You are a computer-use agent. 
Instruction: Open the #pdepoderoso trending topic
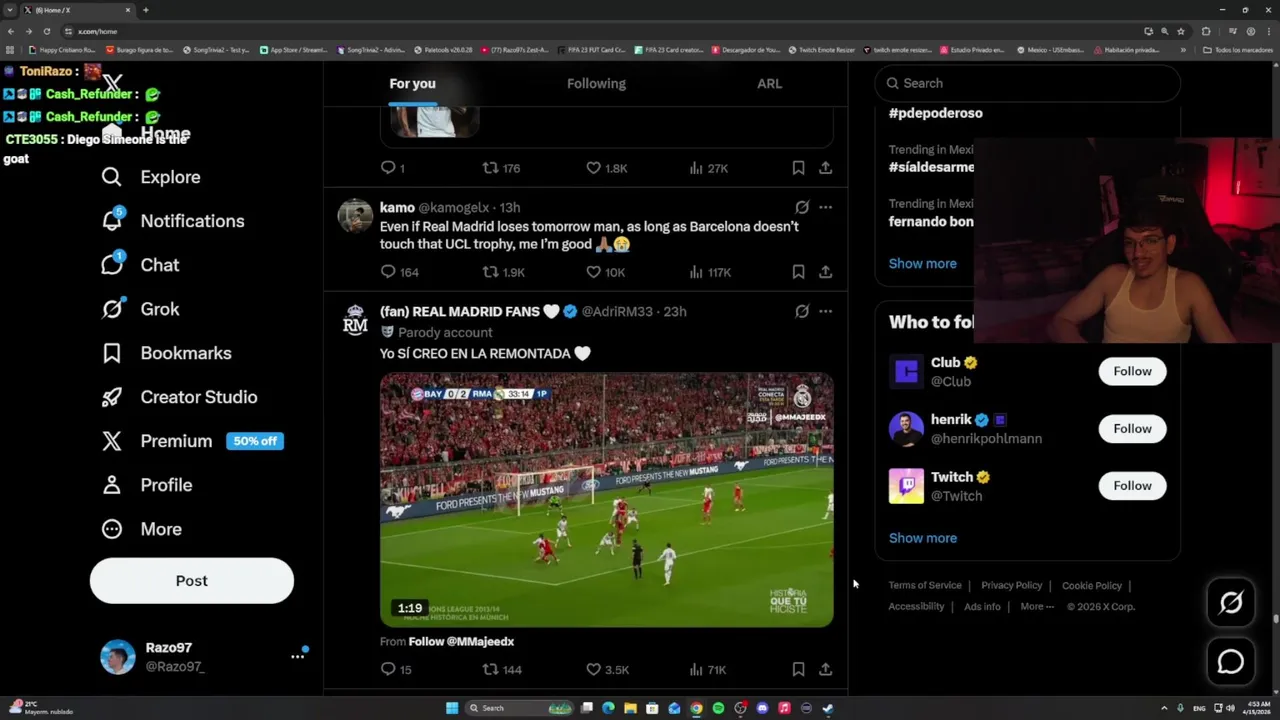coord(935,113)
